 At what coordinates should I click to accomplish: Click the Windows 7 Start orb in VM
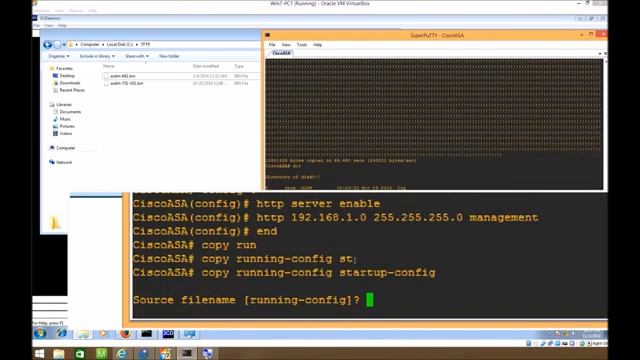tap(40, 333)
